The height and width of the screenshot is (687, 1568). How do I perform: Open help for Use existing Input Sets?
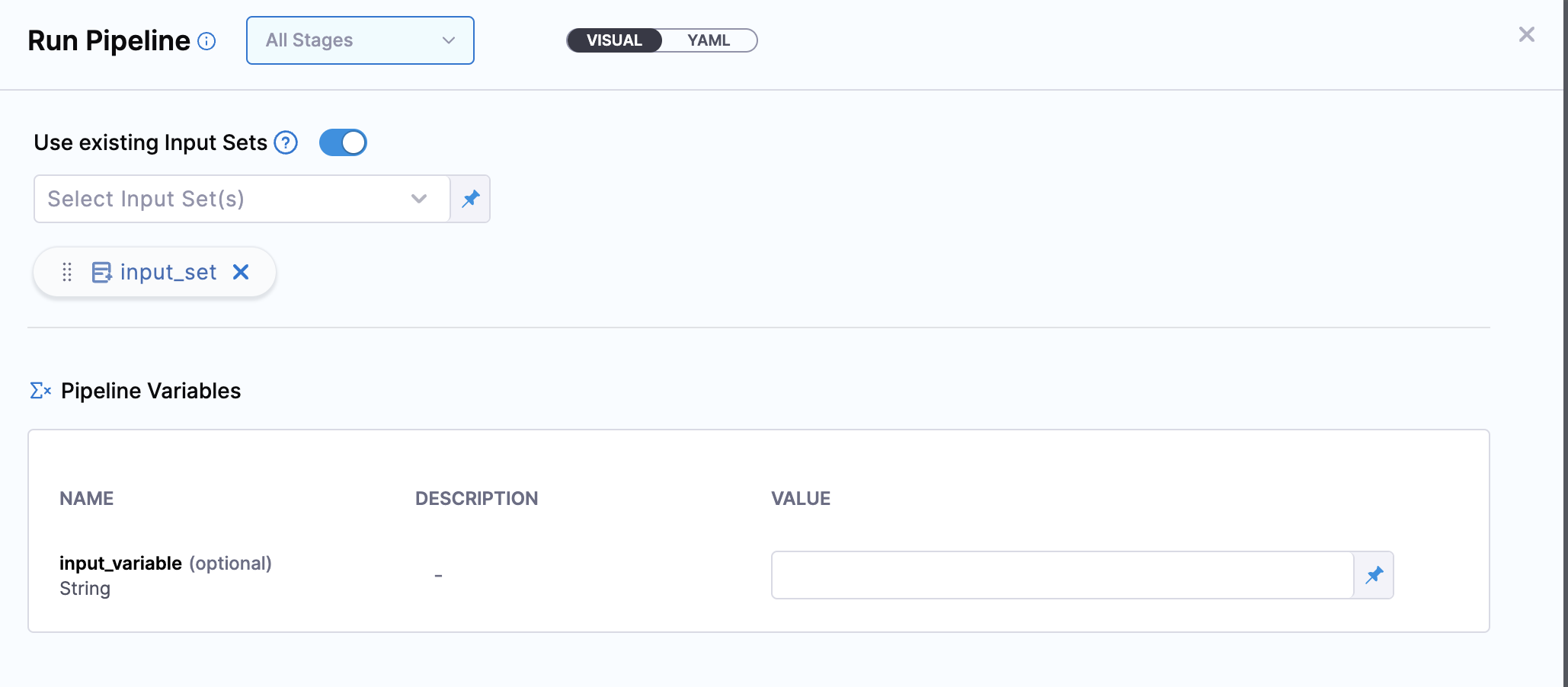click(x=286, y=142)
